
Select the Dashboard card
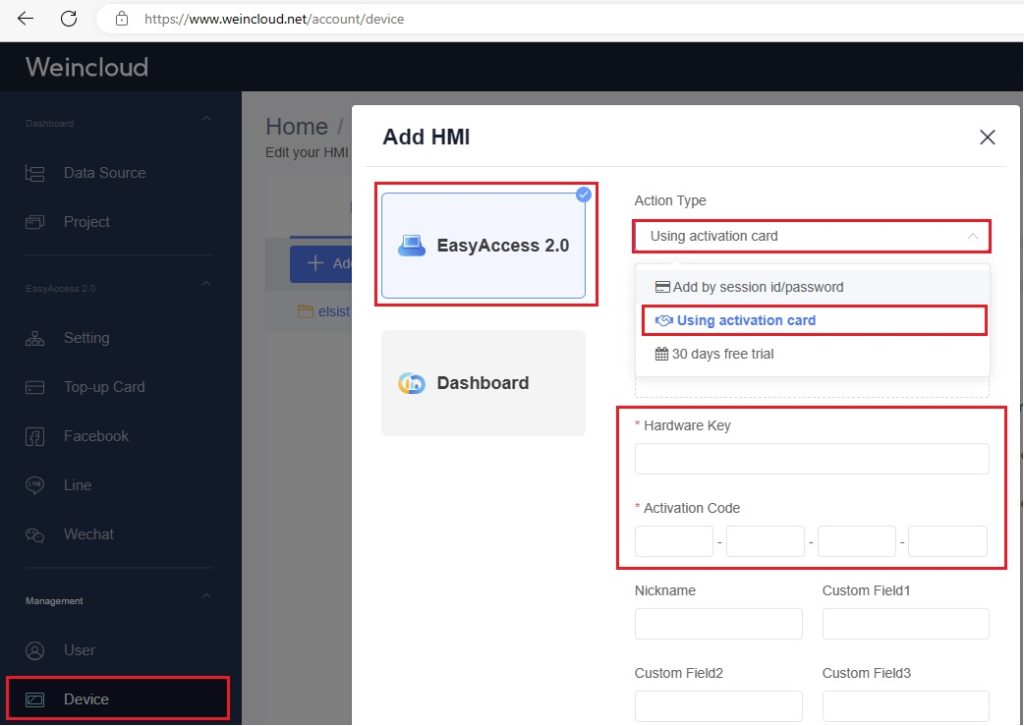coord(483,383)
